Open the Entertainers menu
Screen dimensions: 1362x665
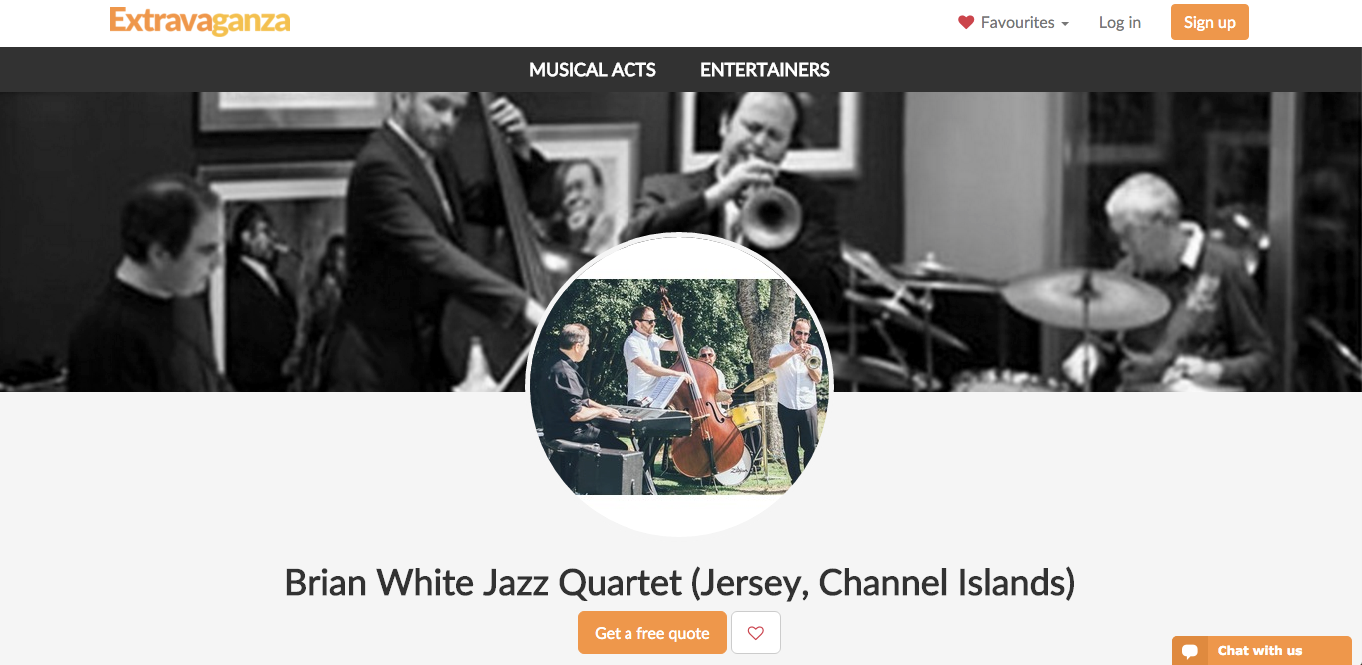tap(765, 70)
